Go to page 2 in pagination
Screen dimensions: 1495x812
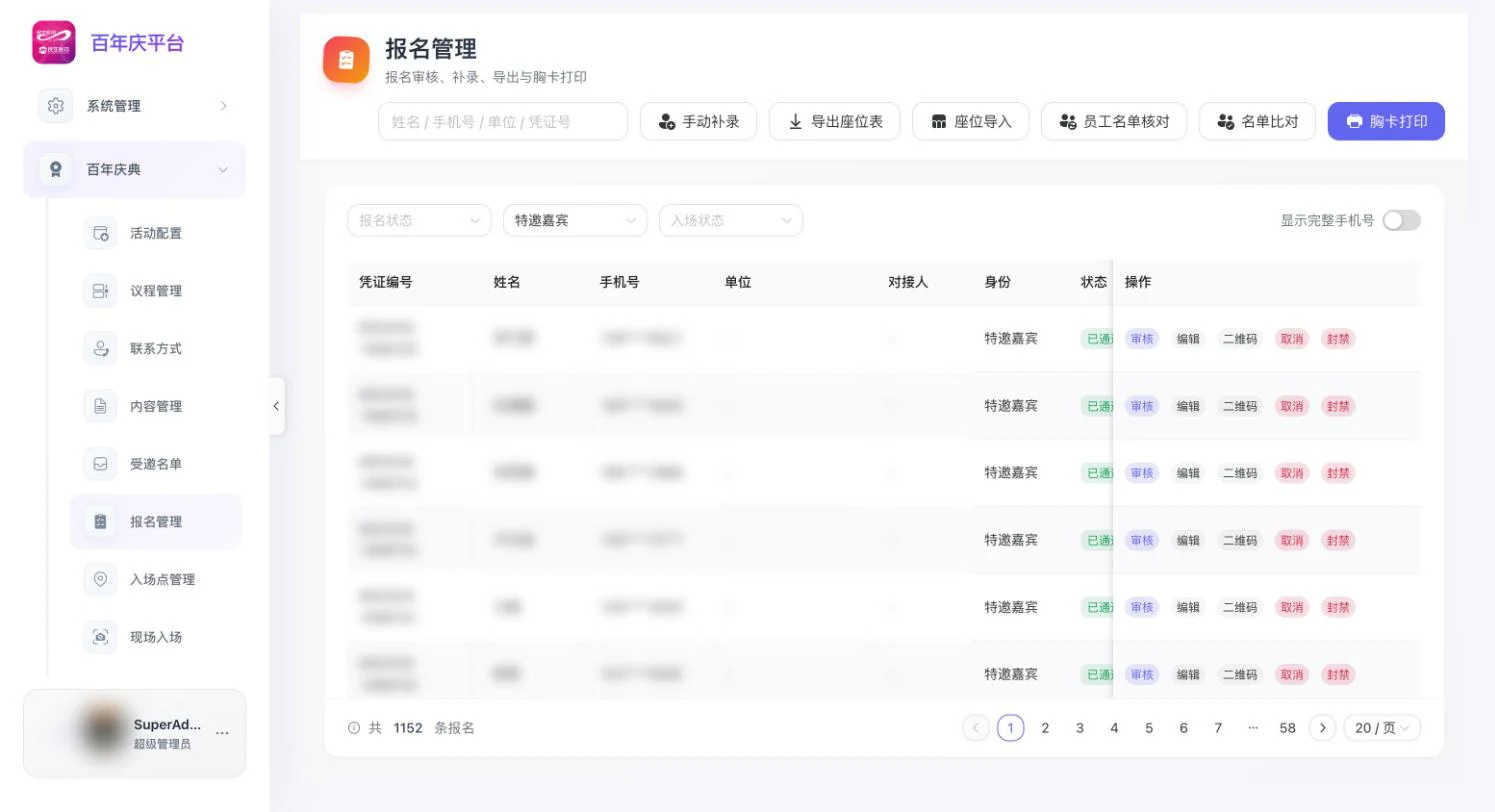[x=1045, y=728]
